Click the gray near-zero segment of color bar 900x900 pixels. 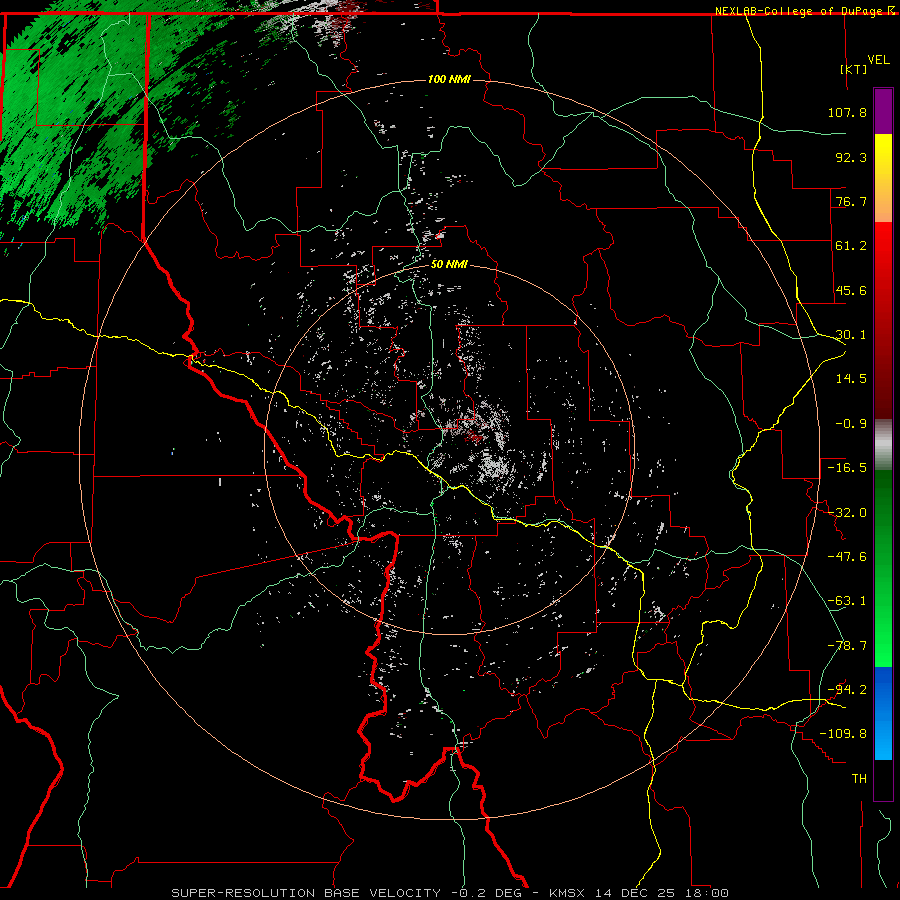click(x=883, y=445)
